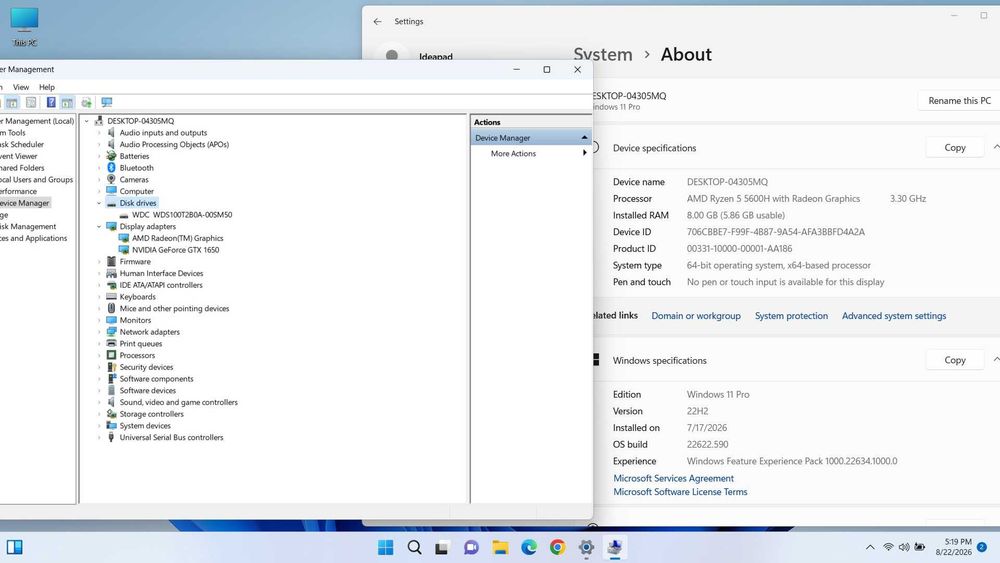The height and width of the screenshot is (563, 1000).
Task: Open the More Actions submenu arrow
Action: pos(584,153)
